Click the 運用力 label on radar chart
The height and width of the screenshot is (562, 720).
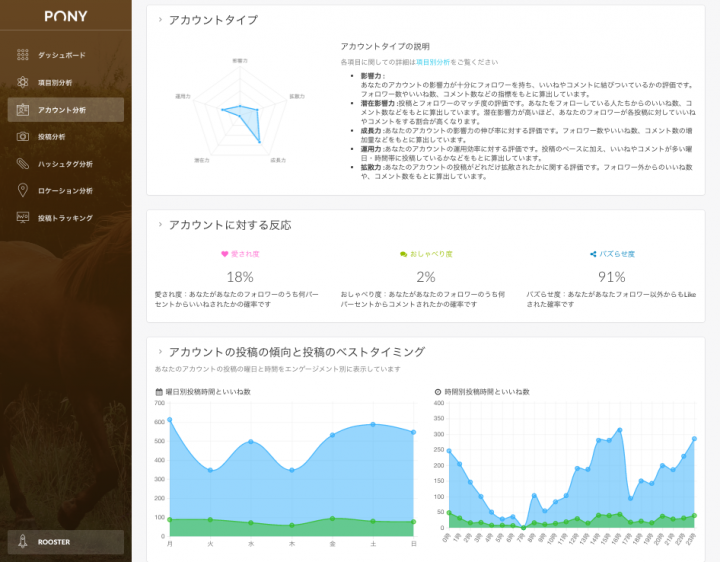(183, 96)
